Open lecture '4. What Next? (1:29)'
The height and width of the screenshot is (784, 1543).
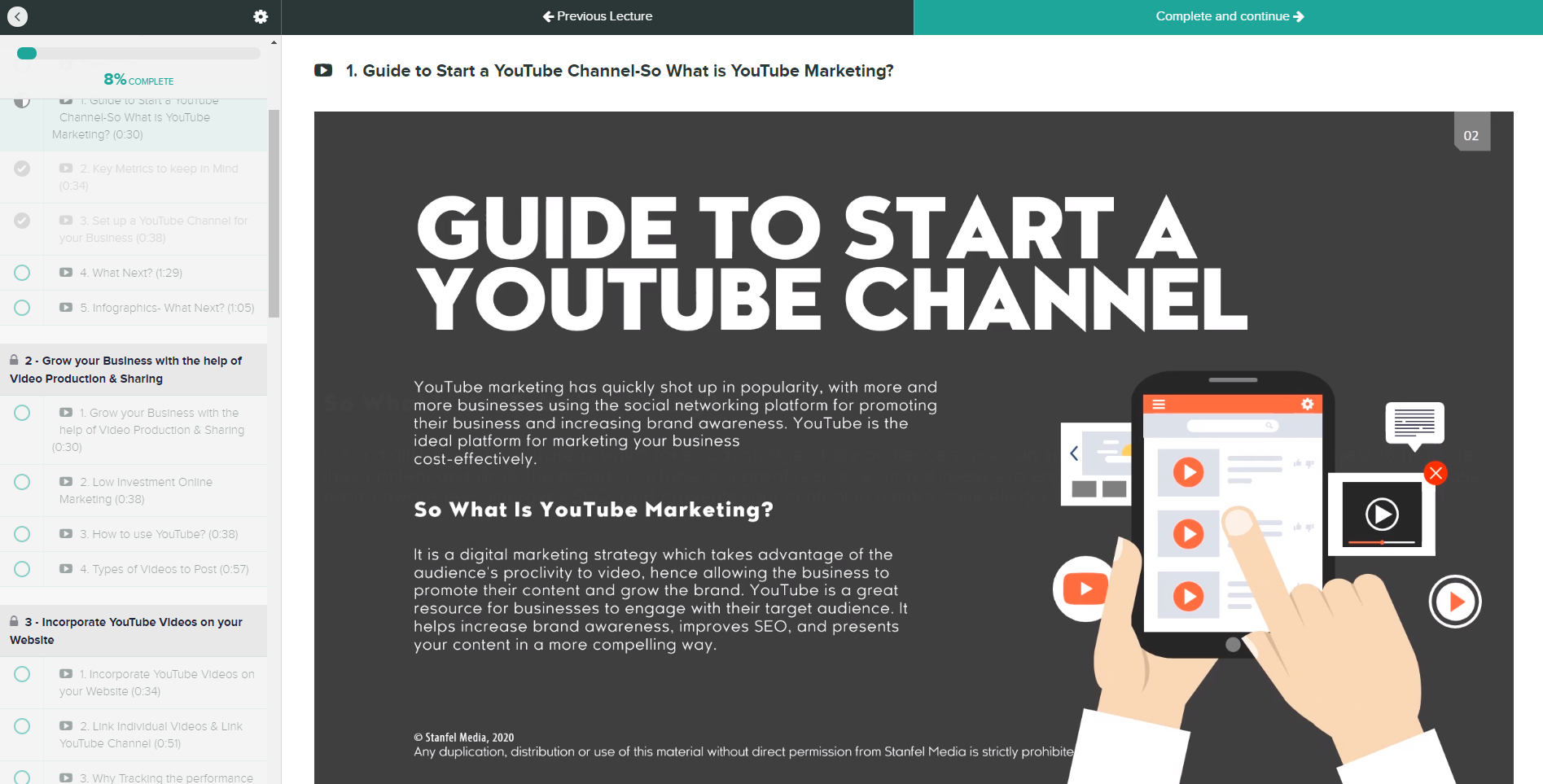point(130,273)
